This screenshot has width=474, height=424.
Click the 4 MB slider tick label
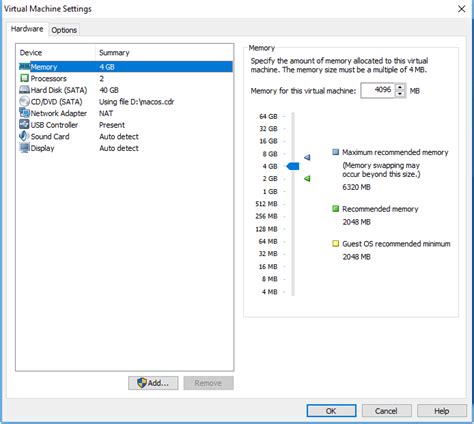click(270, 292)
